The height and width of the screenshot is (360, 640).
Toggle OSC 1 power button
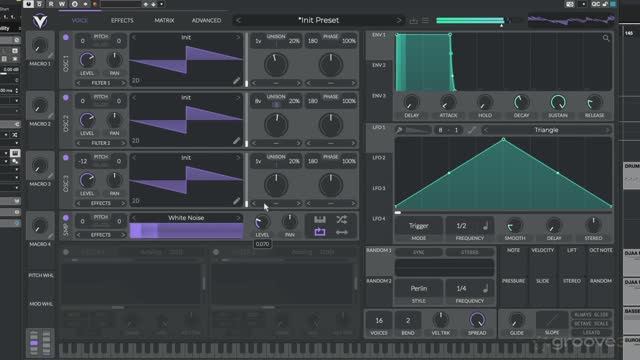click(66, 37)
